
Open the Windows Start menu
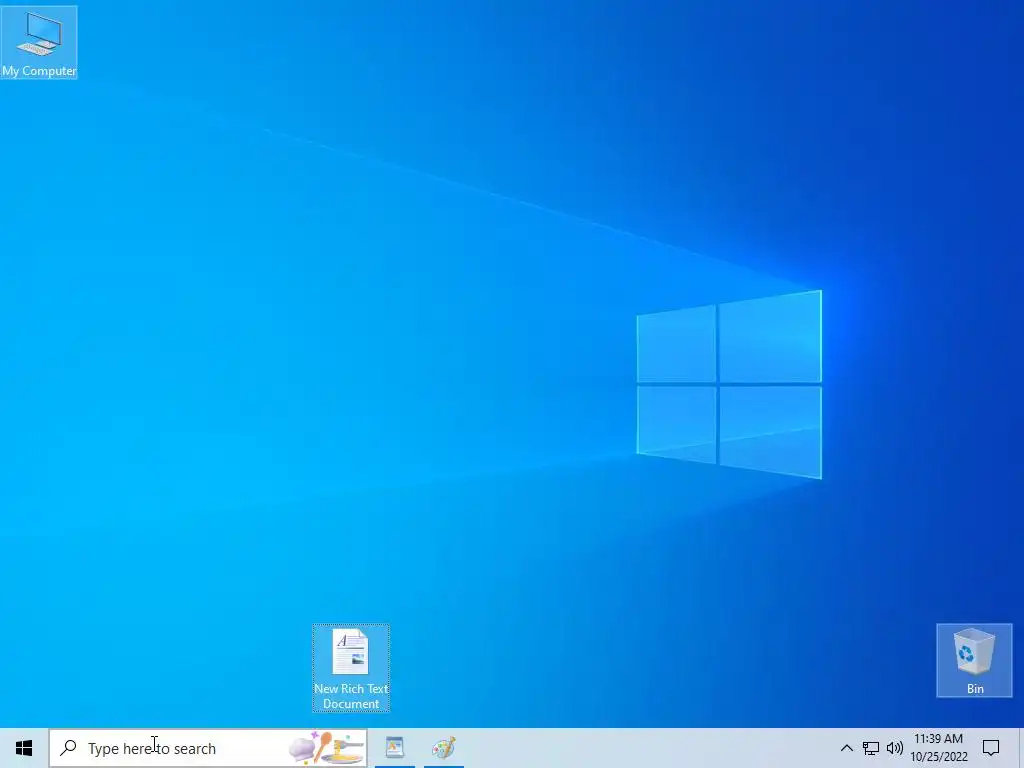(x=24, y=748)
